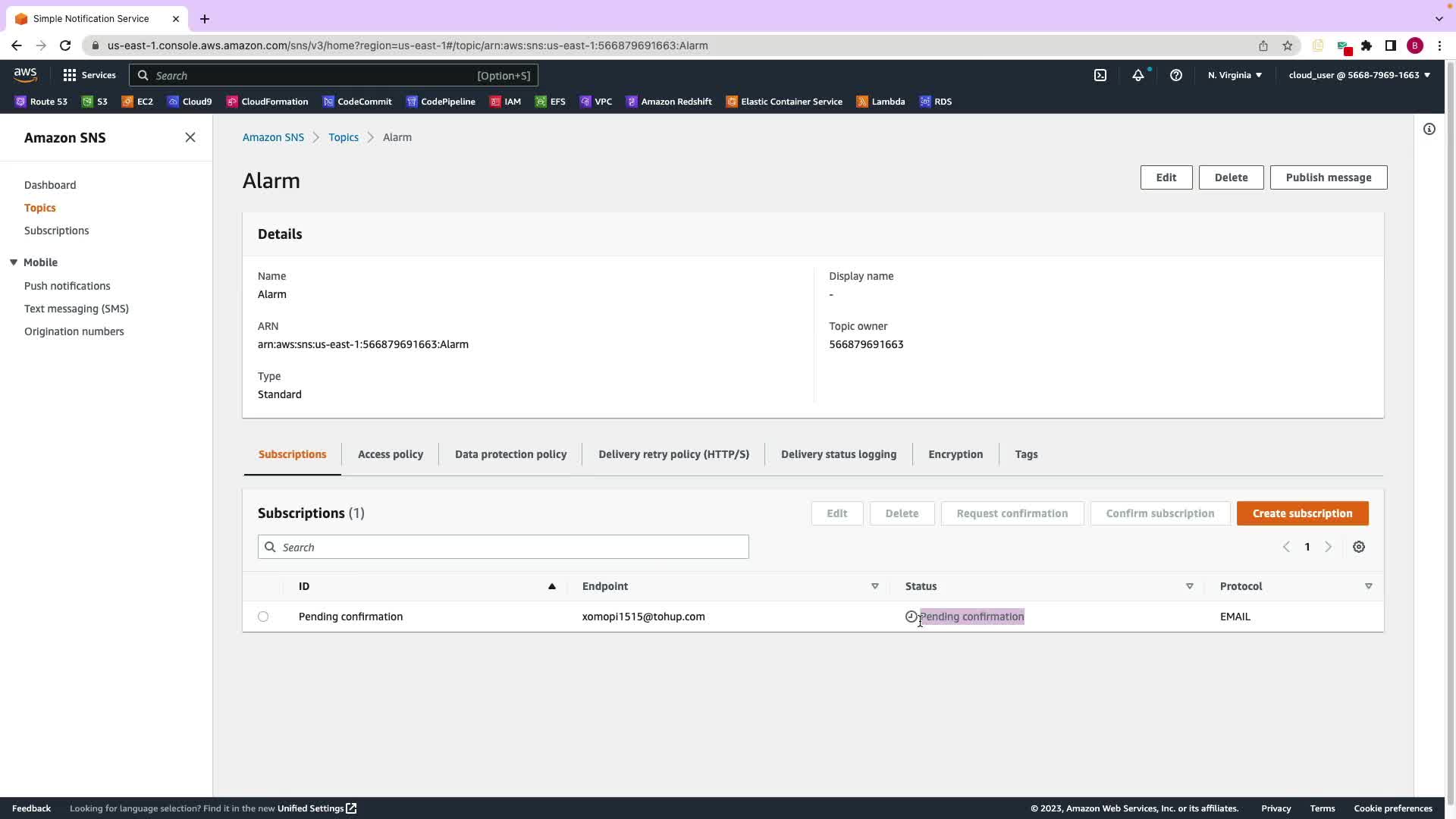Click the Create subscription button
This screenshot has height=819, width=1456.
(1302, 513)
